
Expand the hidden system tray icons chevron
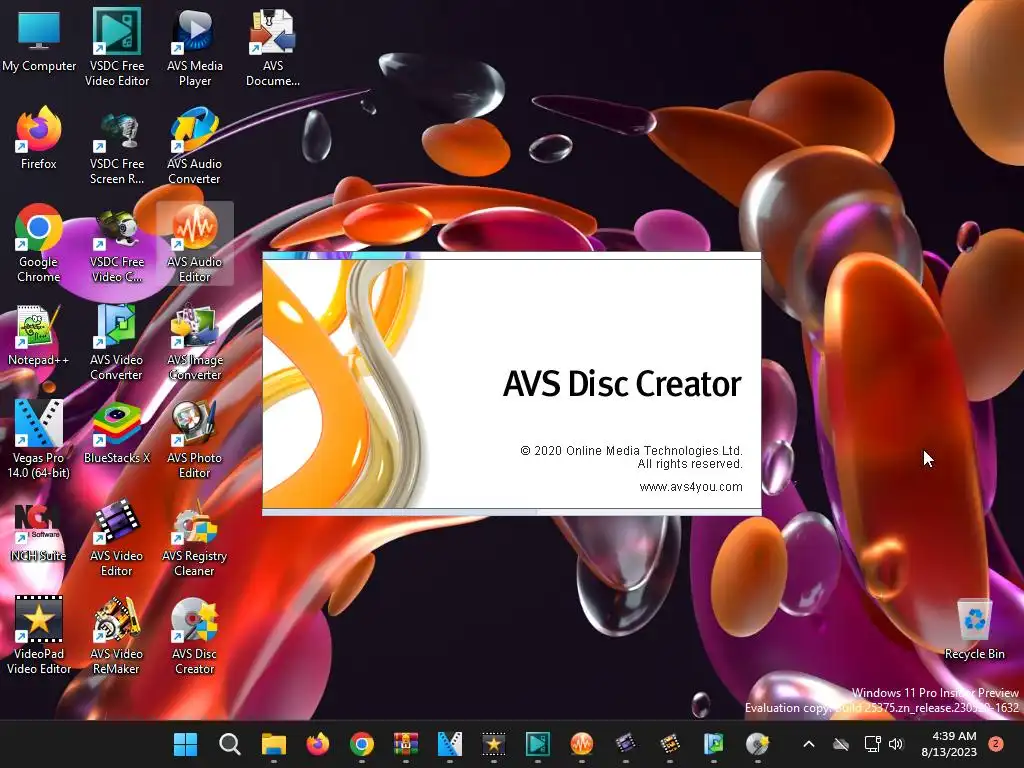[808, 744]
